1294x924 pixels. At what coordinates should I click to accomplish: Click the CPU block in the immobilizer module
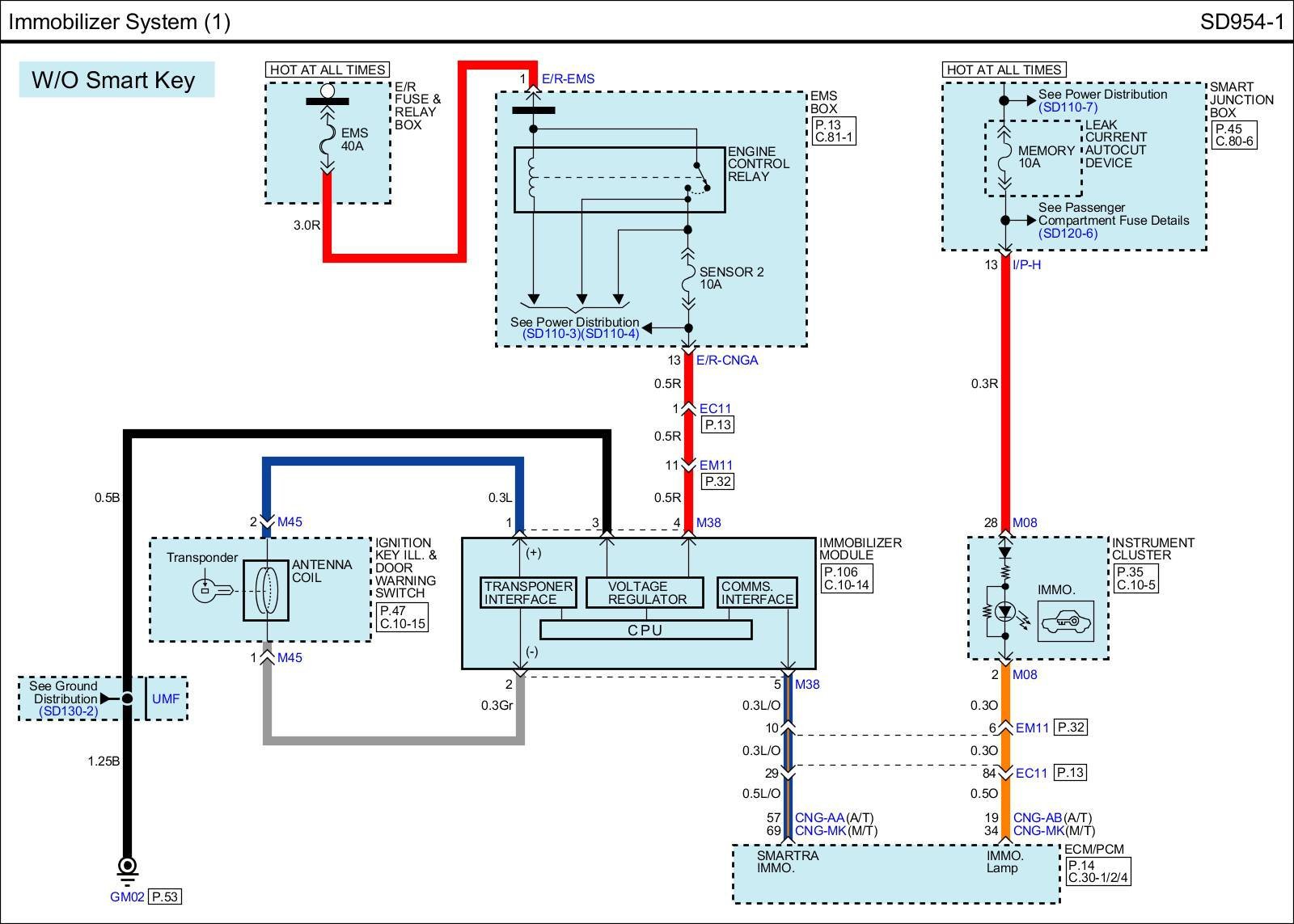tap(645, 630)
